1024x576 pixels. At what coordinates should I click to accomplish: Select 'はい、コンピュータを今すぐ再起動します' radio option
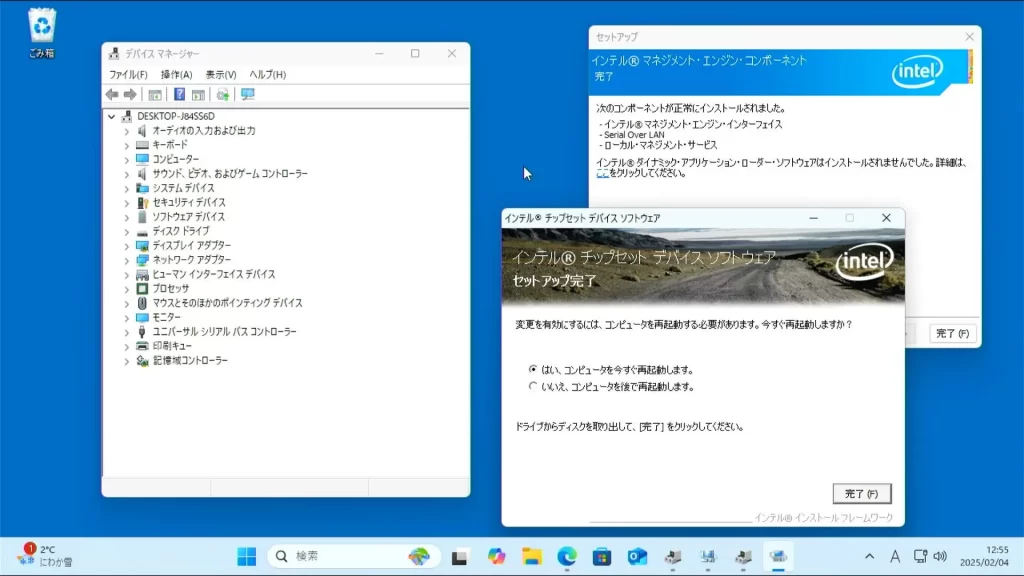point(533,369)
